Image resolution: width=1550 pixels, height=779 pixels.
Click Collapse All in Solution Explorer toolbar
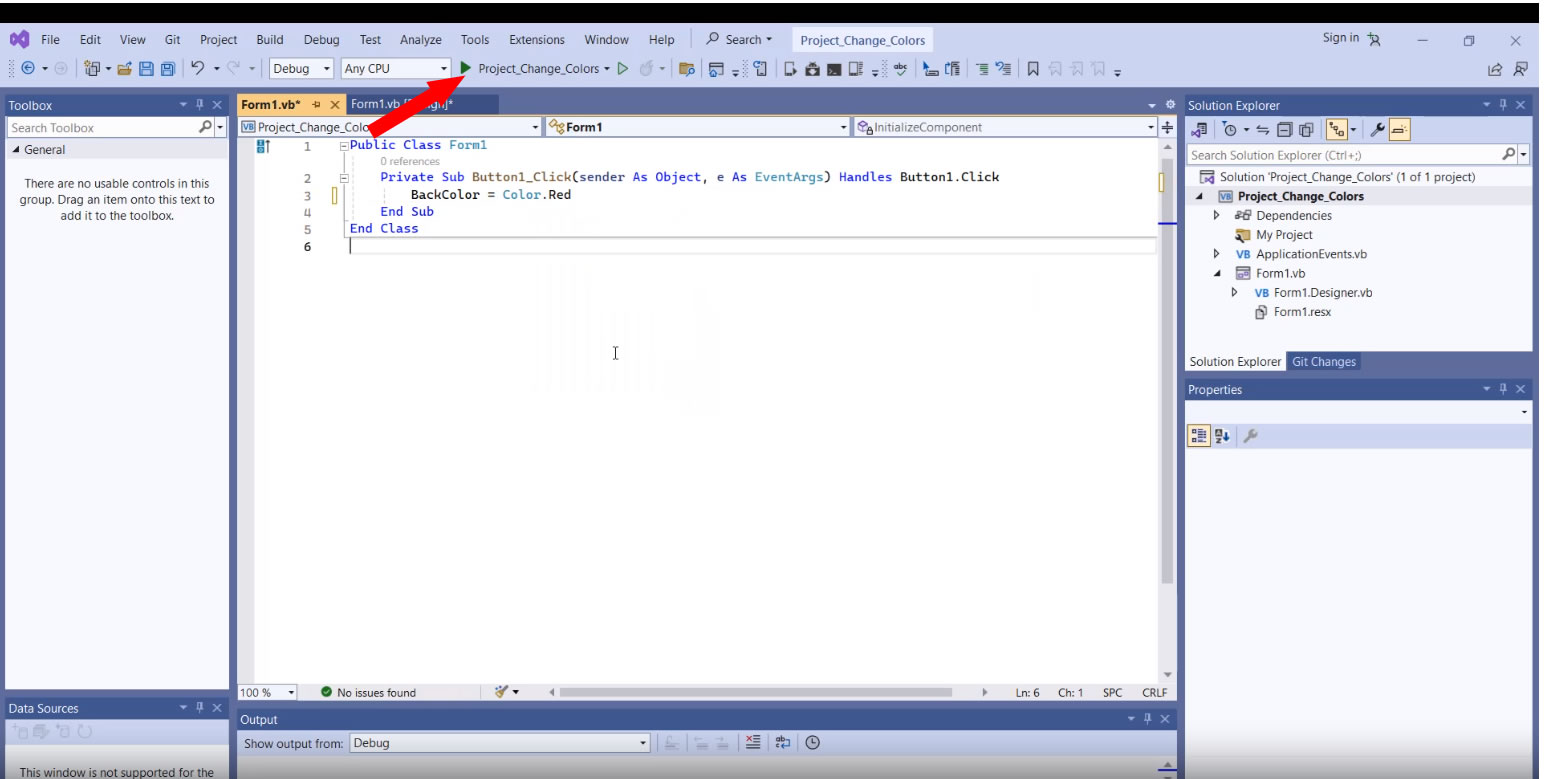[x=1285, y=130]
